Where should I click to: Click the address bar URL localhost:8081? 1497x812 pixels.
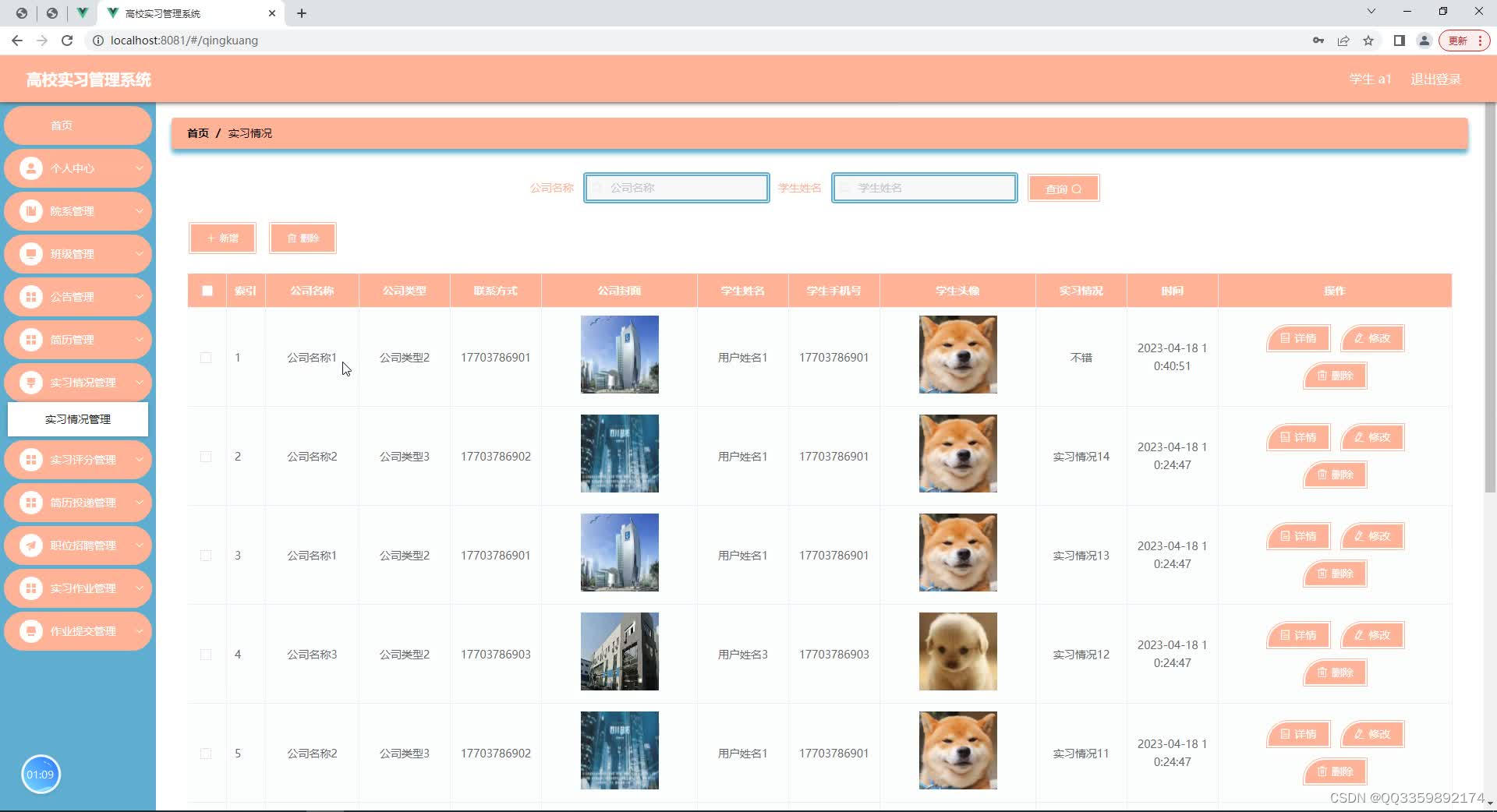coord(184,41)
